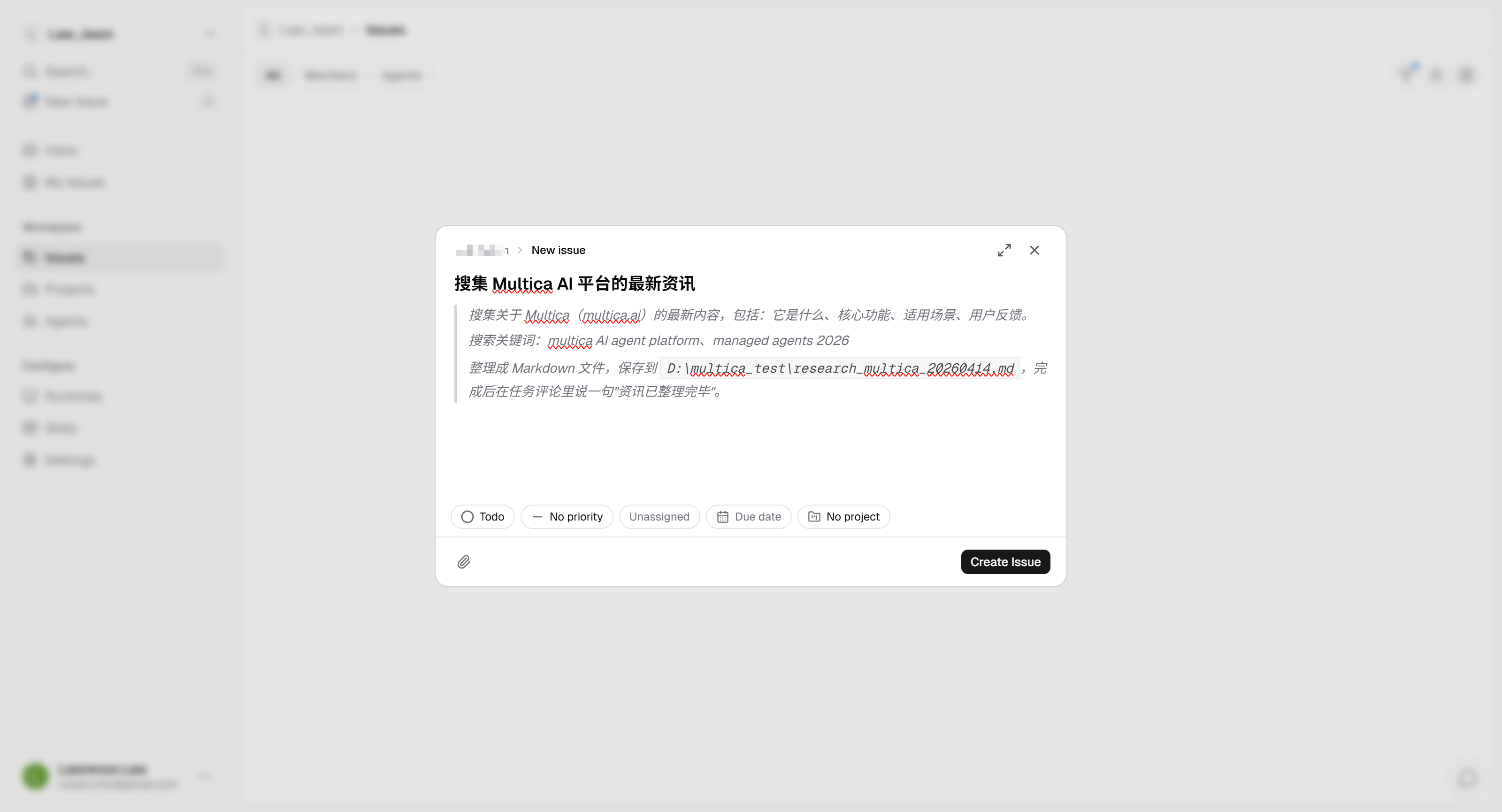Open the Todo status selector
Screen dimensions: 1502x812
tap(482, 516)
